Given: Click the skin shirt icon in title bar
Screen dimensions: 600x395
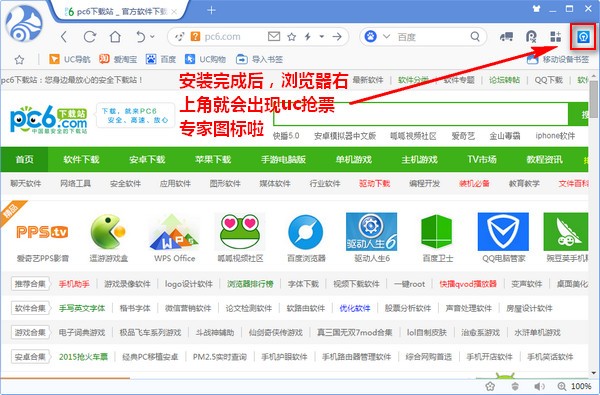Looking at the screenshot, I should 536,8.
